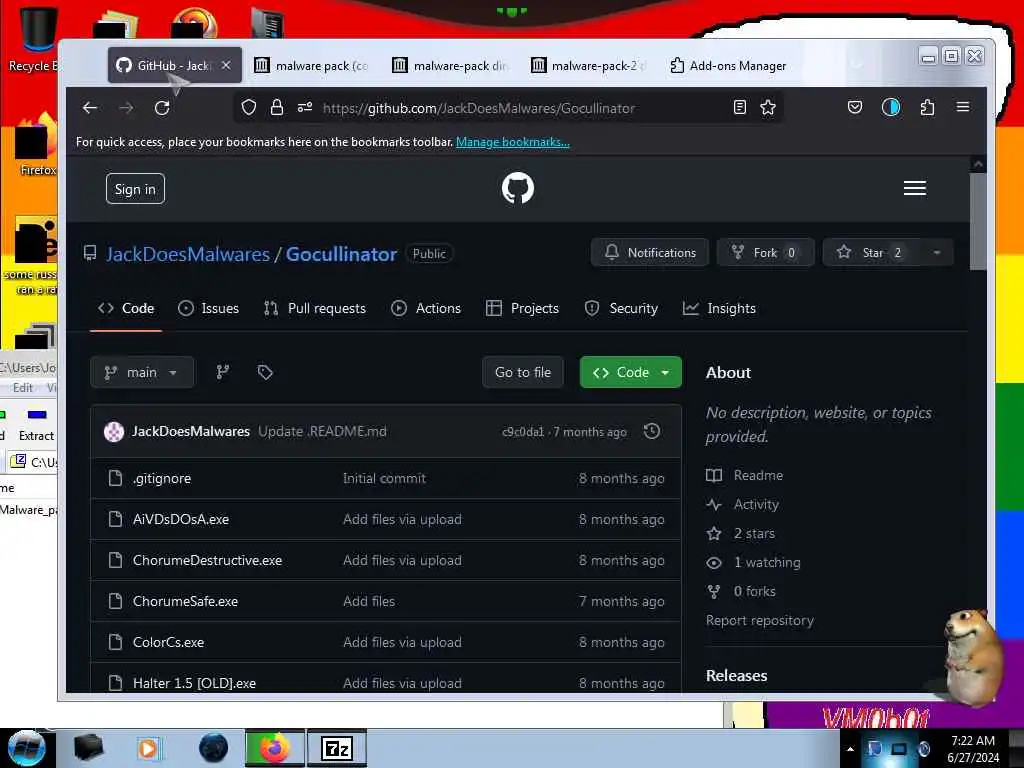Click the taskbar clock showing 7:22 AM
This screenshot has width=1024, height=768.
click(973, 749)
